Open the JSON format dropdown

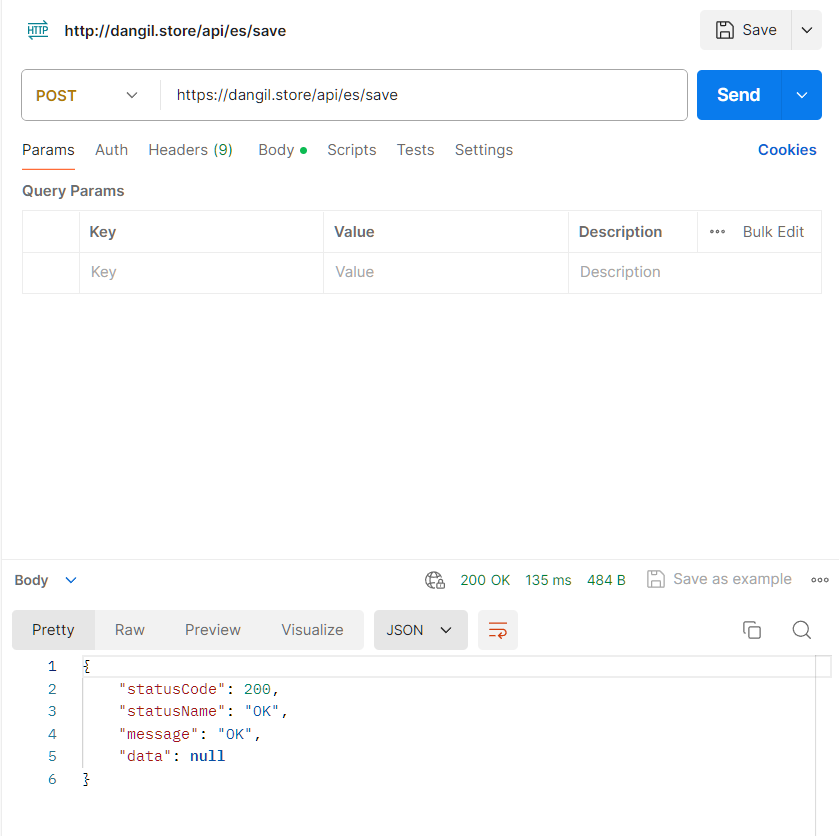pos(421,630)
